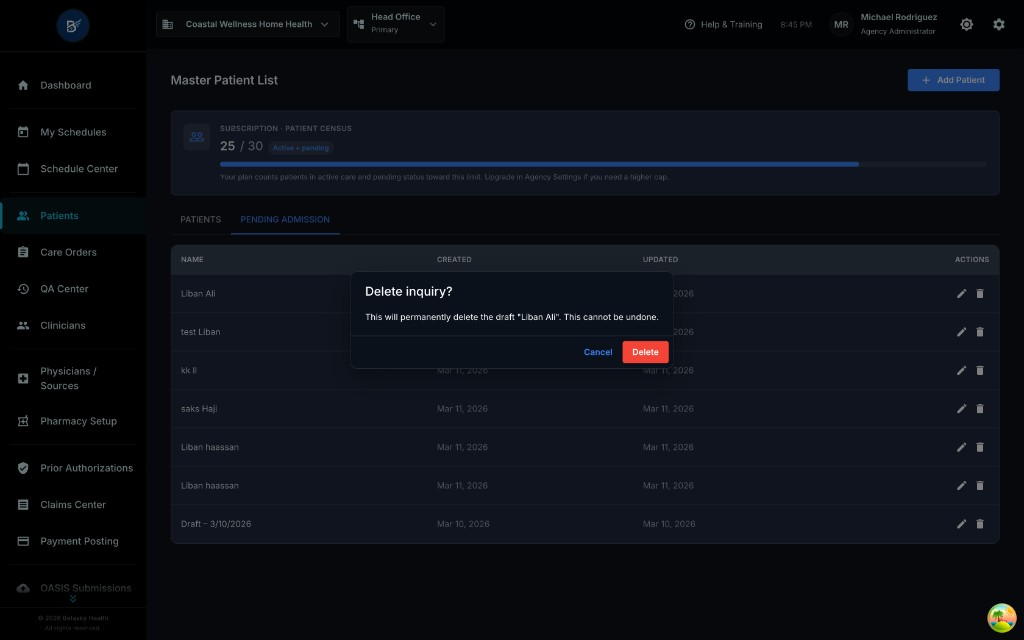The height and width of the screenshot is (640, 1024).
Task: Click the app logo icon
Action: click(x=73, y=25)
